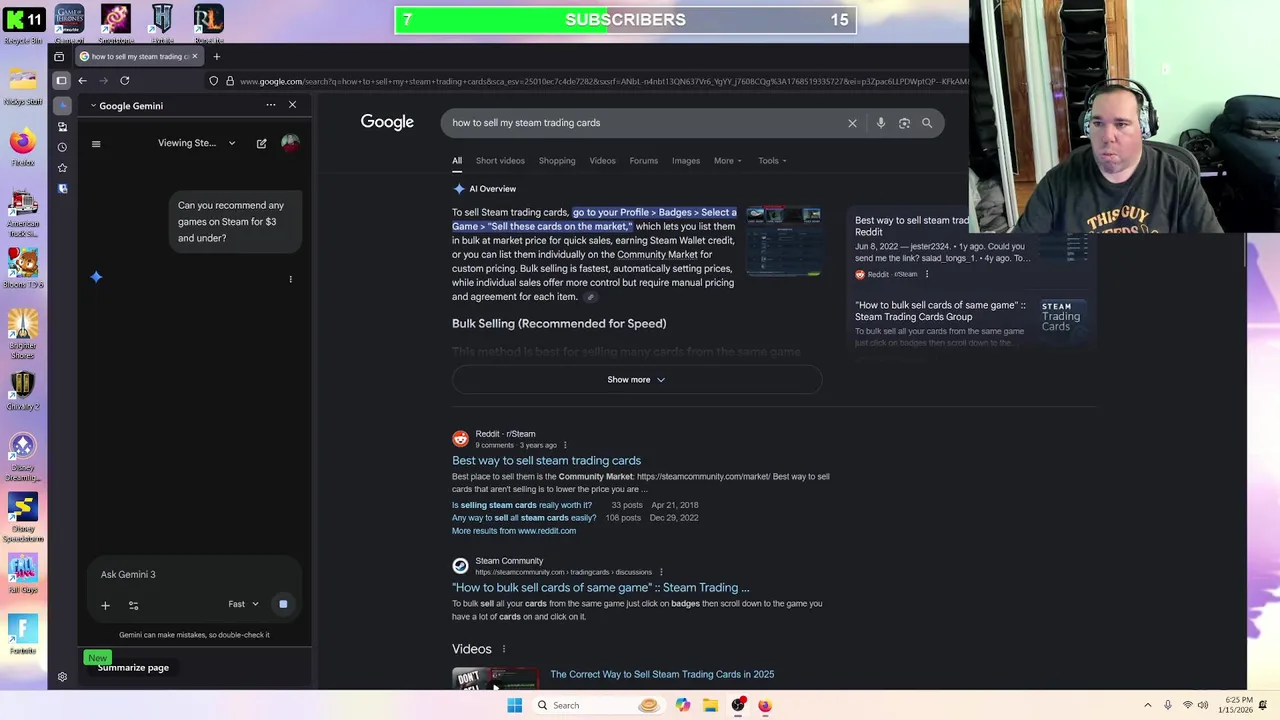Image resolution: width=1280 pixels, height=720 pixels.
Task: Click the tracking protection shield icon
Action: 213,81
